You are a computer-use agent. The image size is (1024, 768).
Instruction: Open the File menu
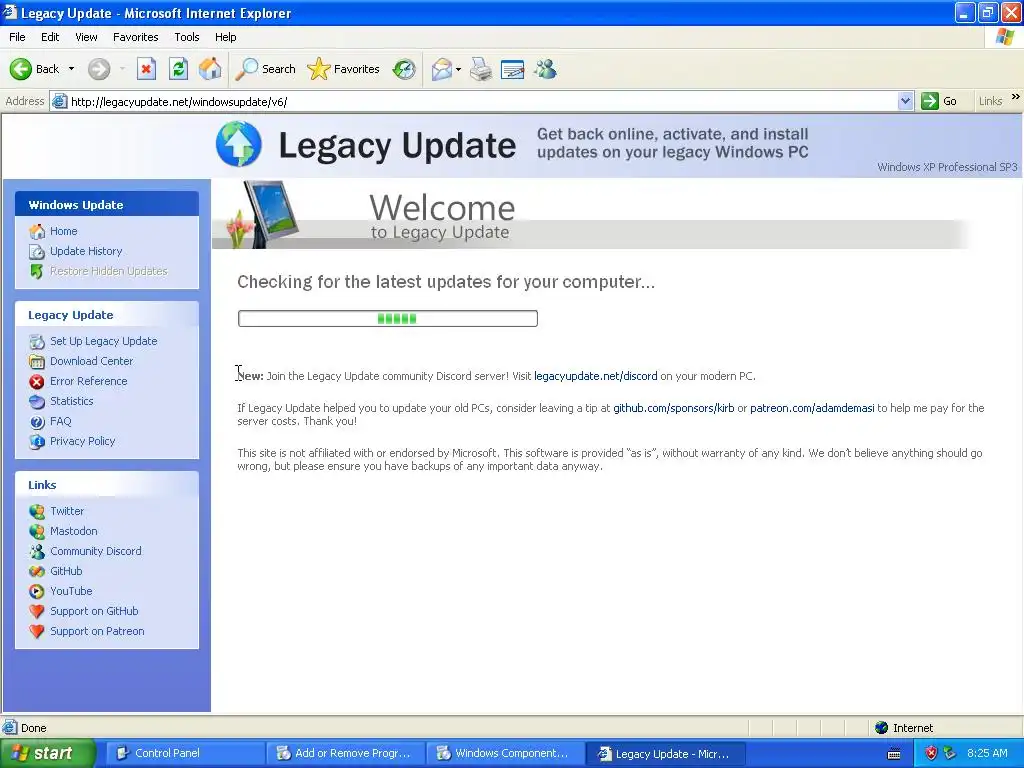click(18, 37)
